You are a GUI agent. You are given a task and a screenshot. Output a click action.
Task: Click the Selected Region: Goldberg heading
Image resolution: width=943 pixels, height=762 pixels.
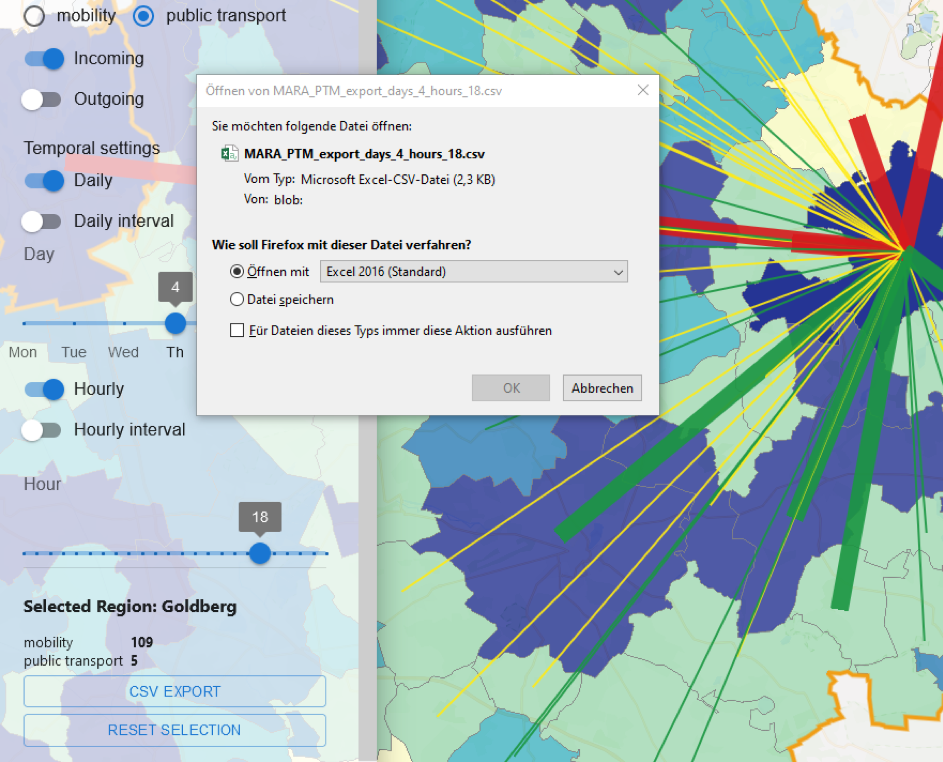click(x=130, y=606)
